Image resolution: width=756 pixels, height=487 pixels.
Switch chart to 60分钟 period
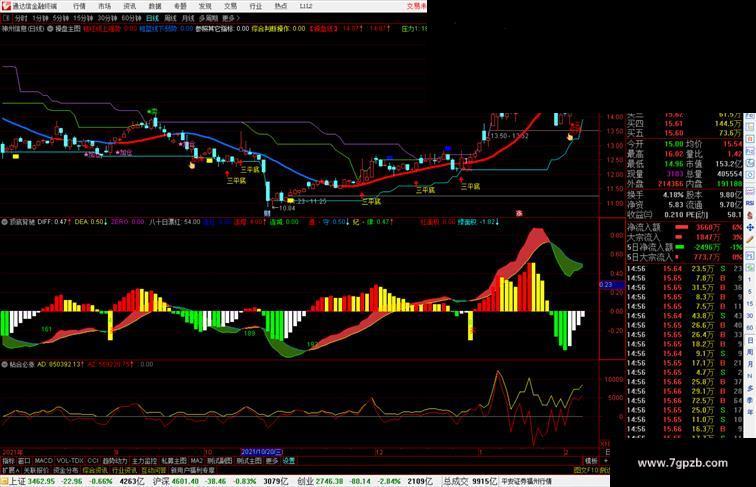coord(131,18)
